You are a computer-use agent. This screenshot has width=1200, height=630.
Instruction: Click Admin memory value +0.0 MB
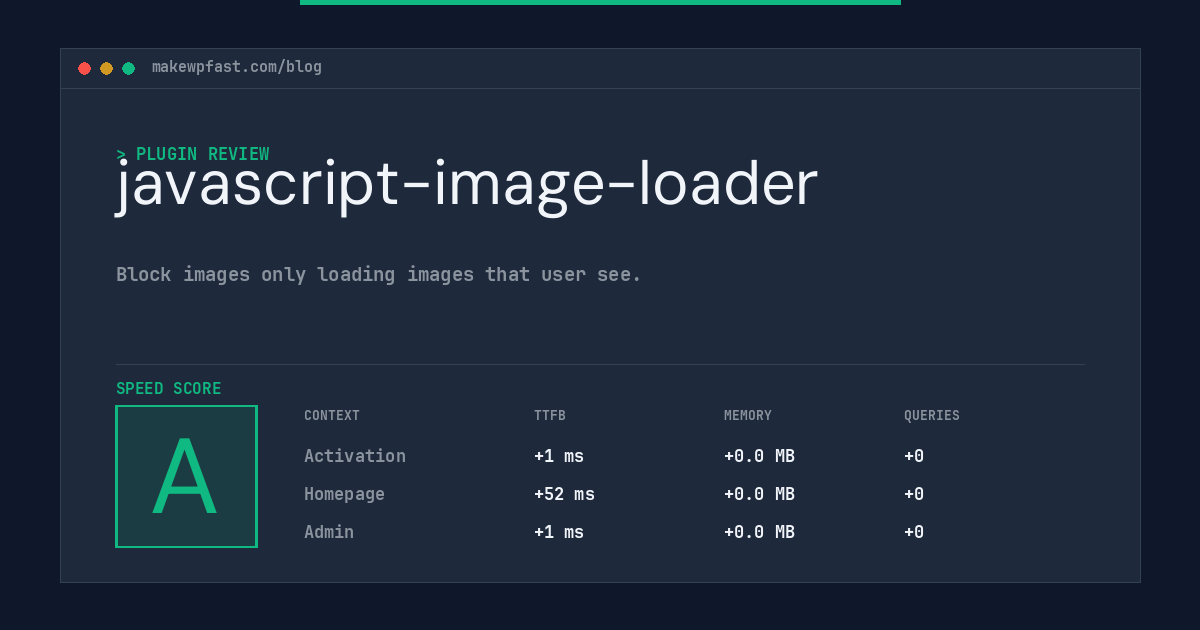pos(759,532)
